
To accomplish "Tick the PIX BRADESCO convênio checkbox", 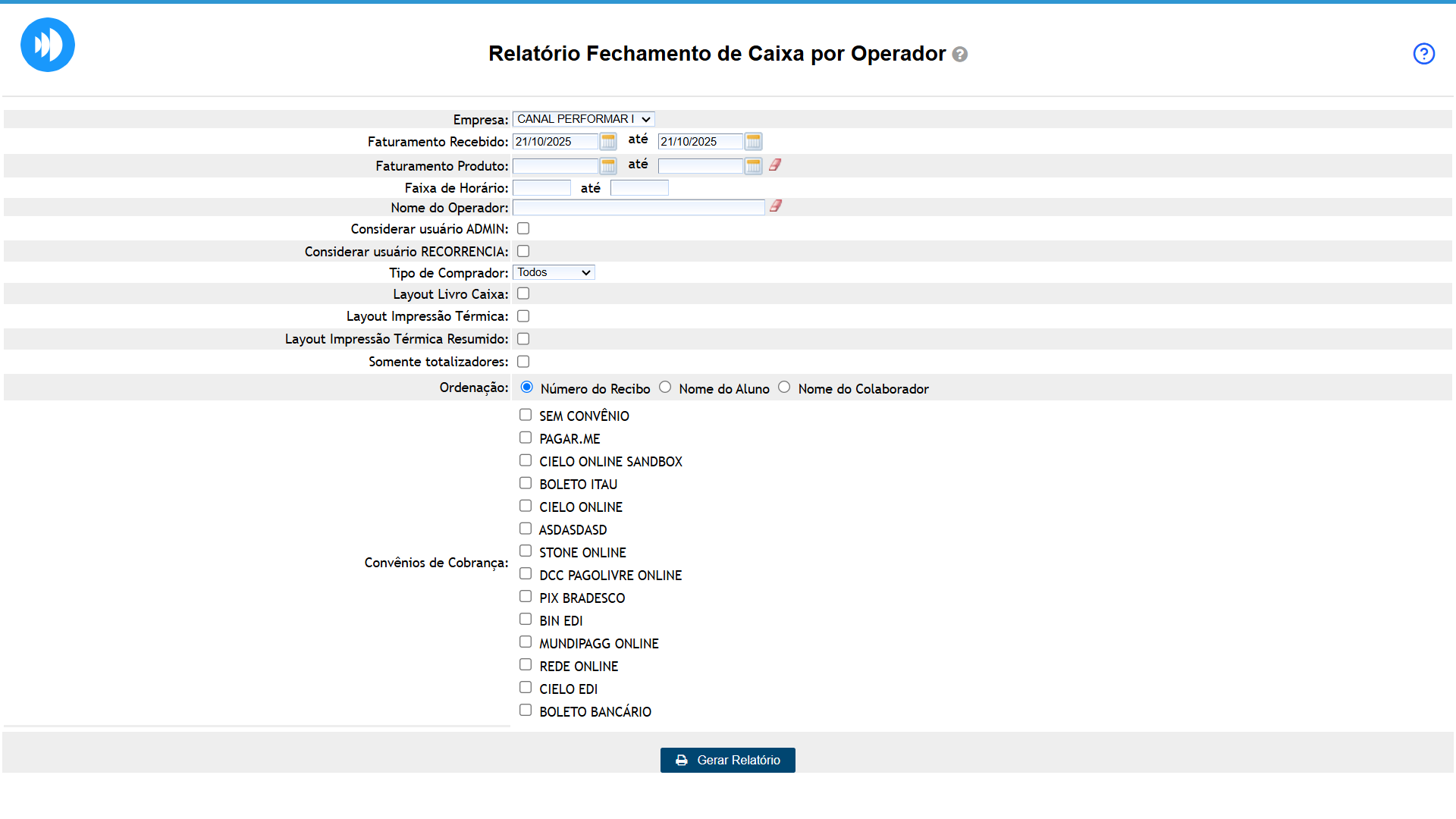I will coord(526,597).
